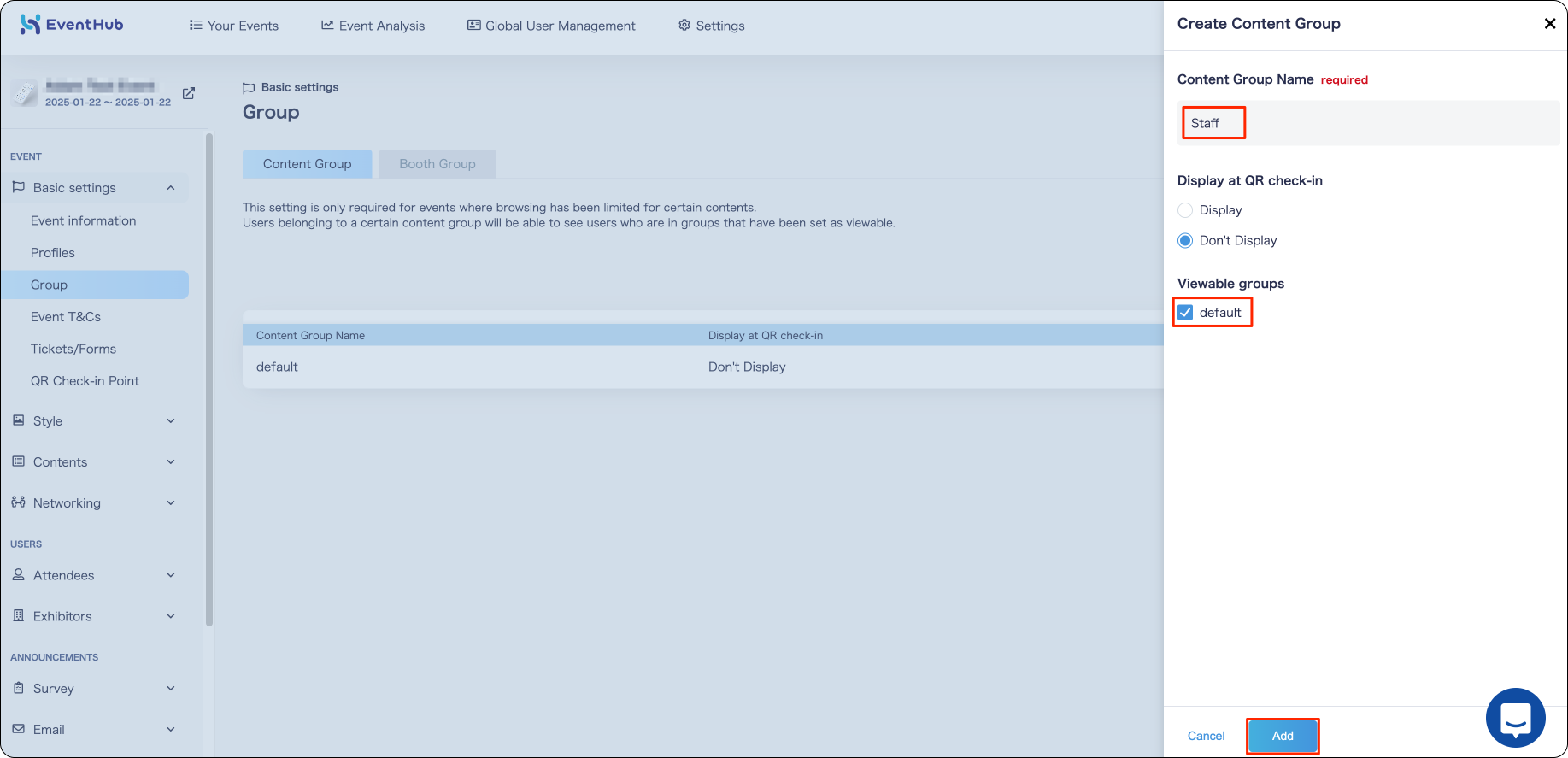Expand the Attendees section
Image resolution: width=1568 pixels, height=758 pixels.
(171, 575)
